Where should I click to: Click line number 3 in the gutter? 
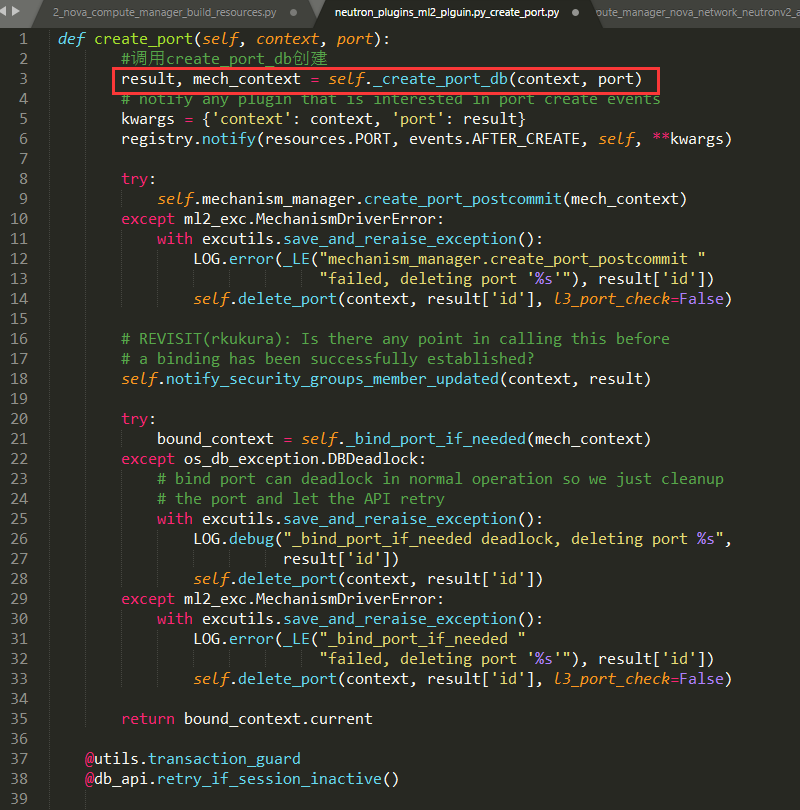23,79
